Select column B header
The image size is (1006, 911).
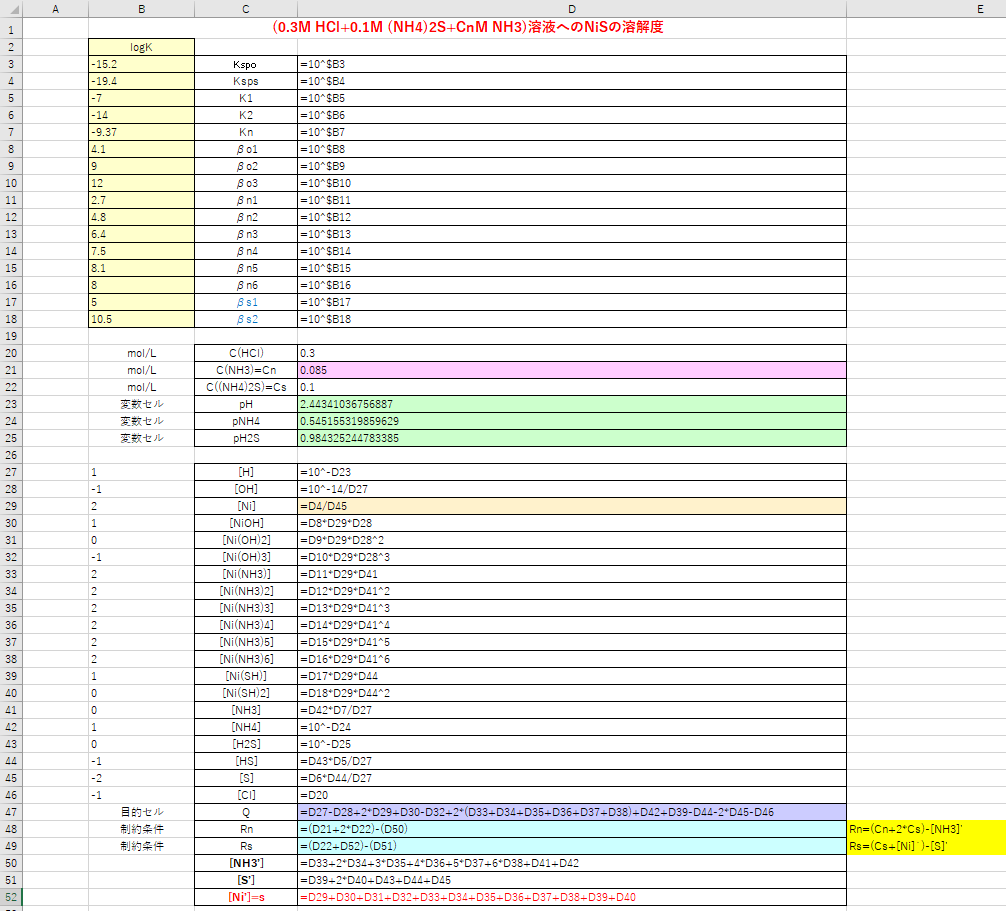tap(142, 9)
